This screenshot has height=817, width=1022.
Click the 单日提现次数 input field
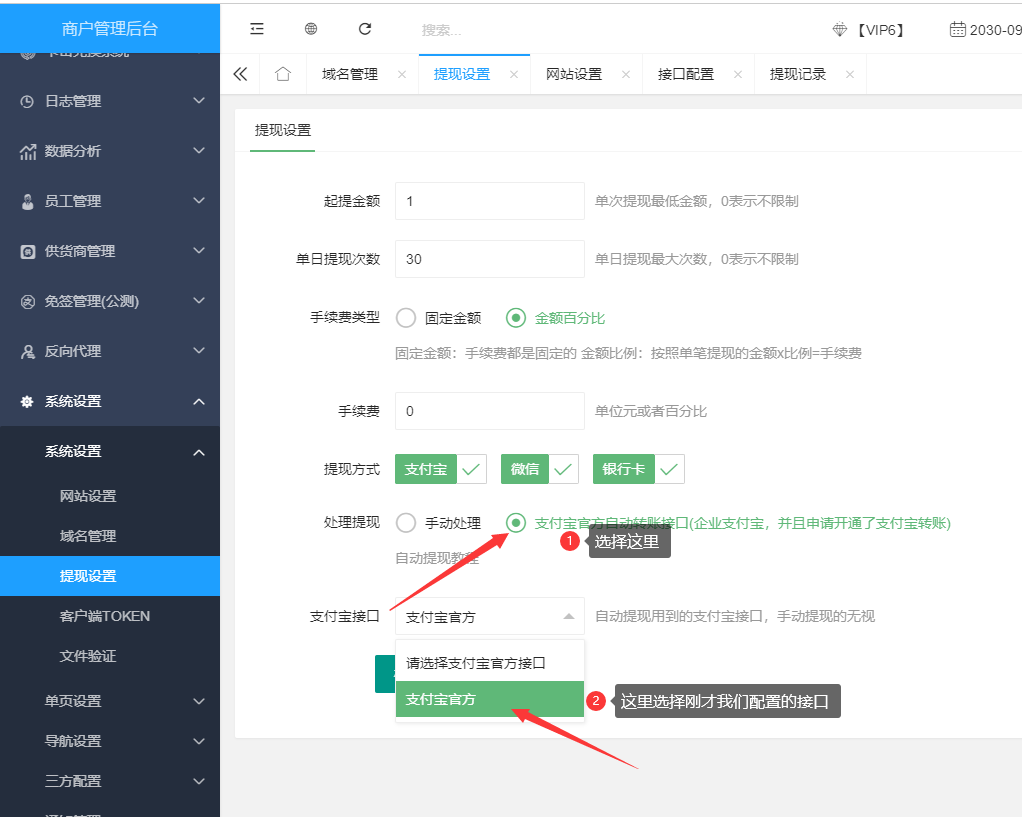click(x=489, y=259)
